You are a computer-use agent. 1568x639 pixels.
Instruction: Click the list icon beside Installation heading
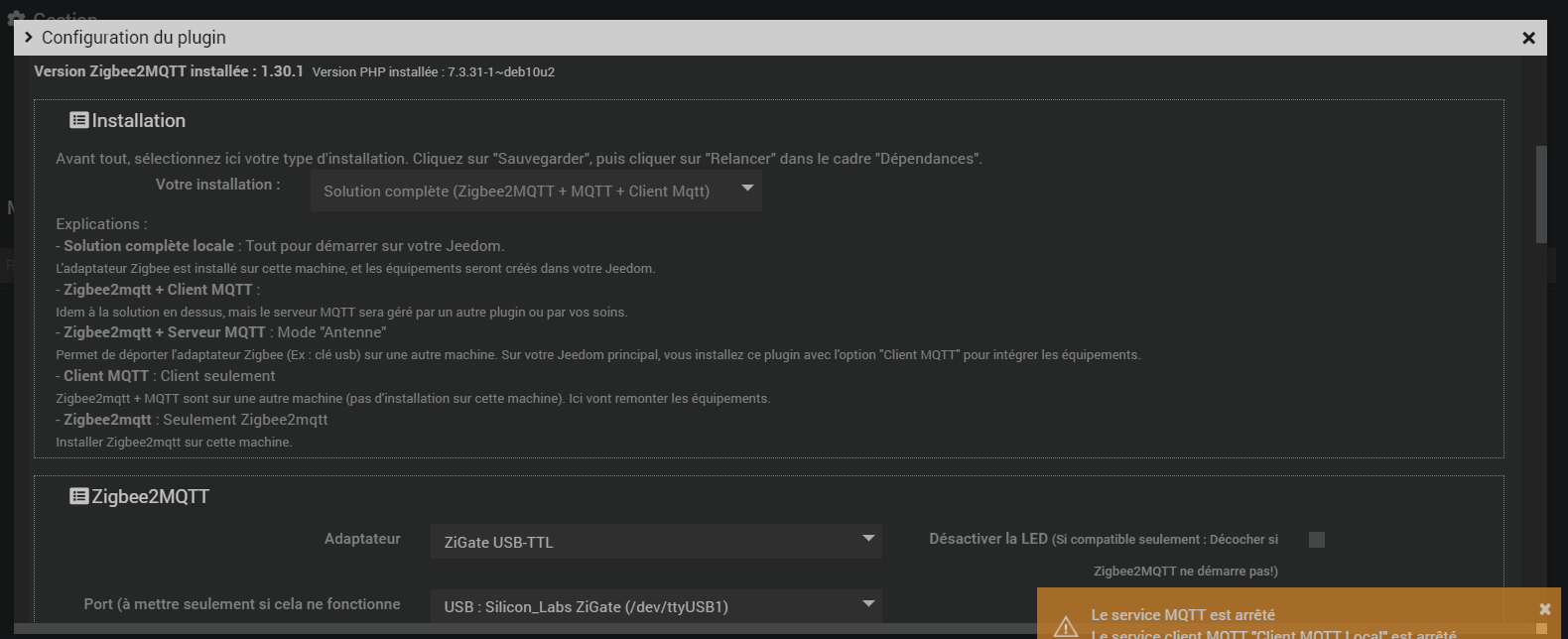click(79, 120)
